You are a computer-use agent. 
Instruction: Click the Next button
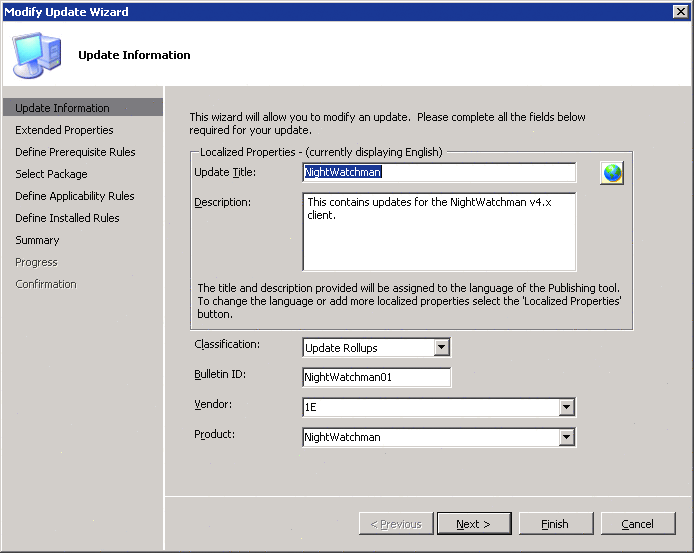[474, 524]
